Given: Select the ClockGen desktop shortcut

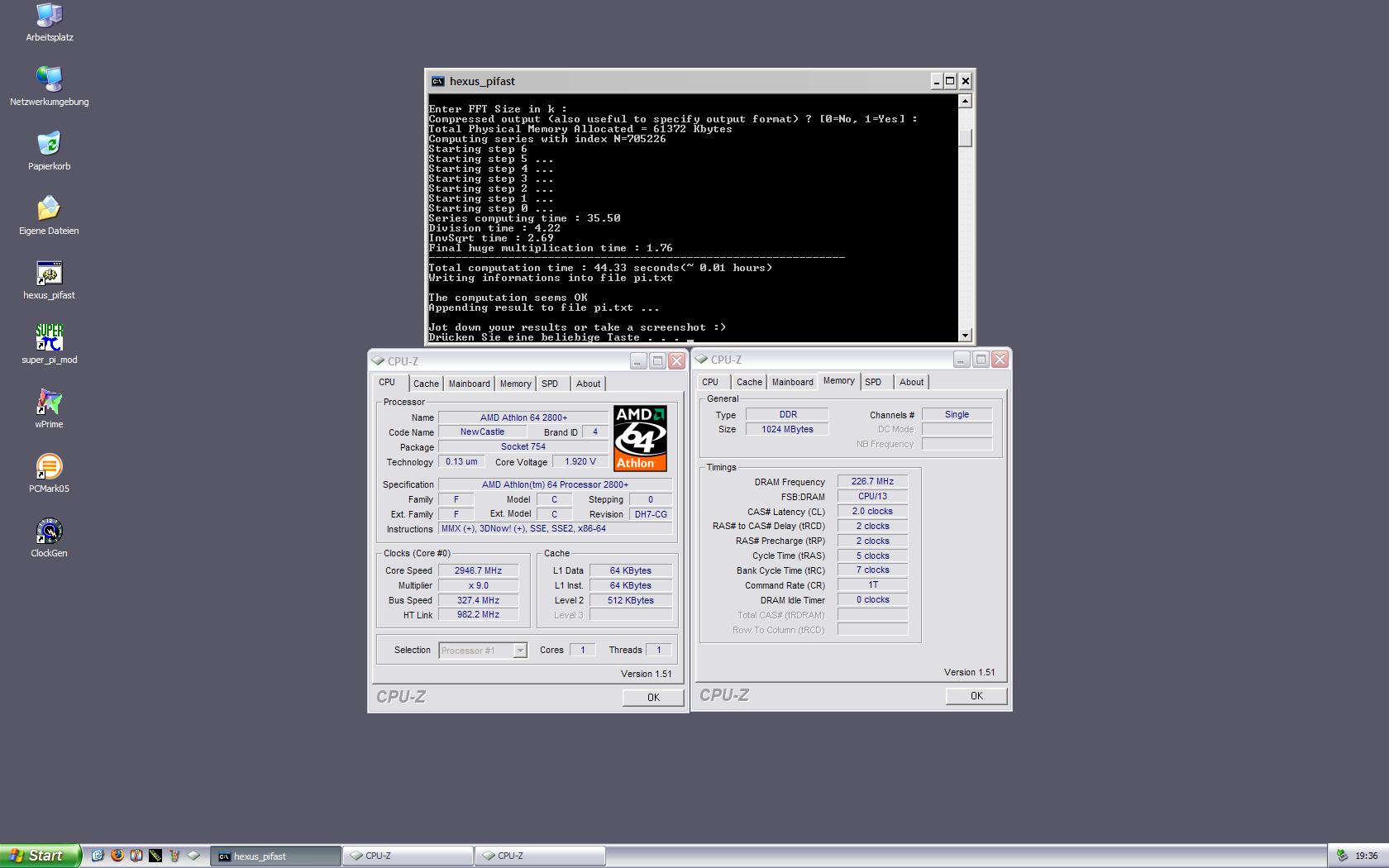Looking at the screenshot, I should (x=50, y=537).
